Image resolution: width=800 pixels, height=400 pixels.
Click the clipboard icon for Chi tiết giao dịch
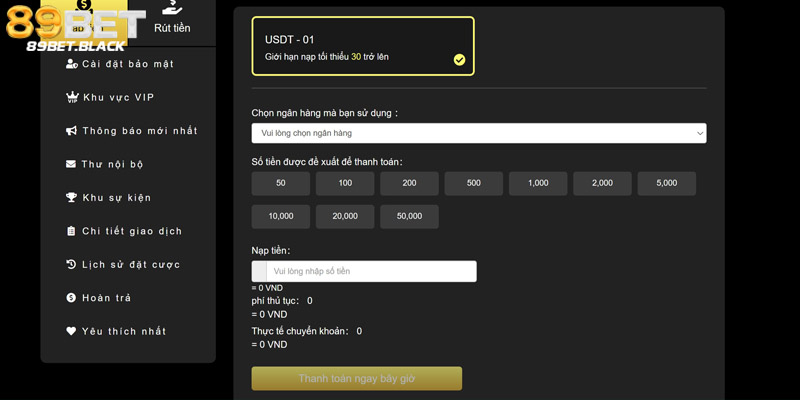point(71,231)
